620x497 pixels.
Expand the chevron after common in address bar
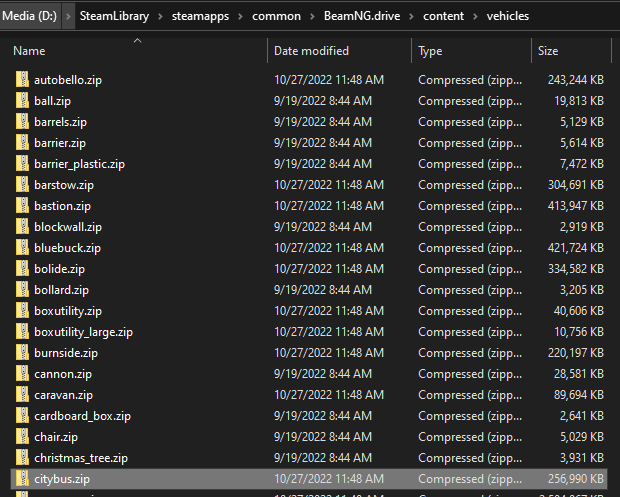pos(312,16)
